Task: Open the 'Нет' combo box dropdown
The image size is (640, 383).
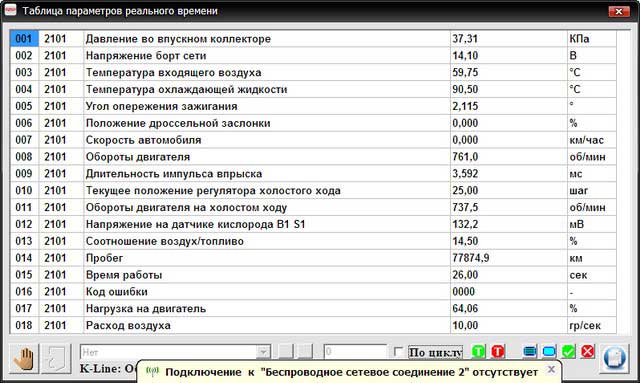Action: pos(263,352)
